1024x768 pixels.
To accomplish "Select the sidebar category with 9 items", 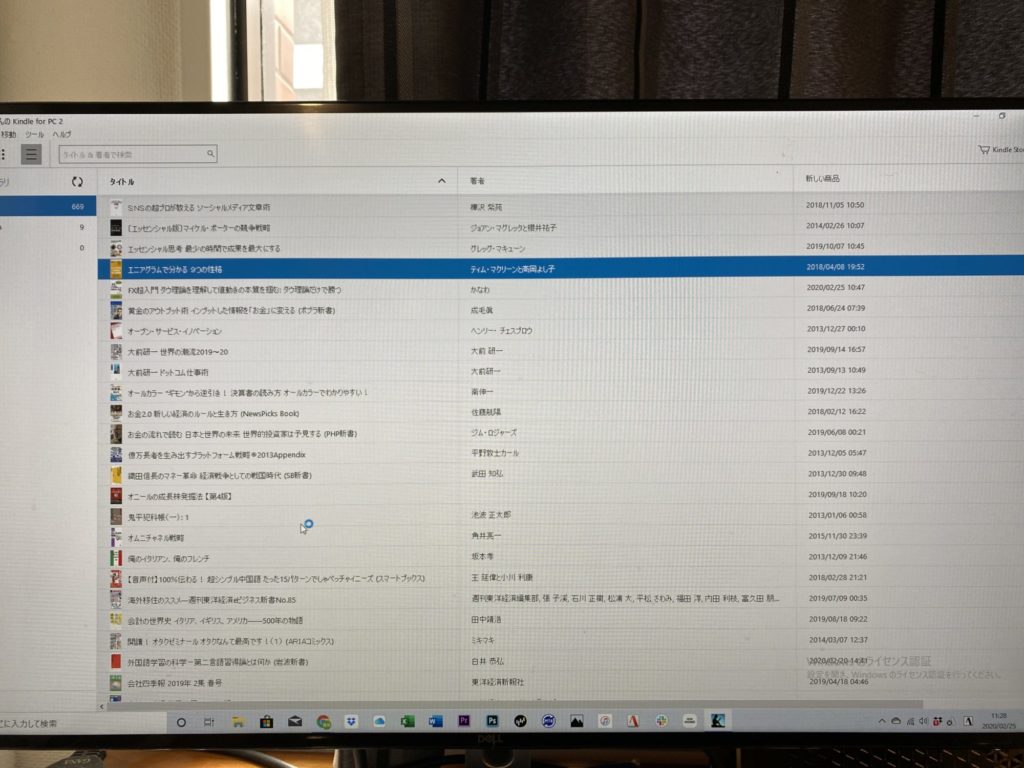I will tap(48, 227).
